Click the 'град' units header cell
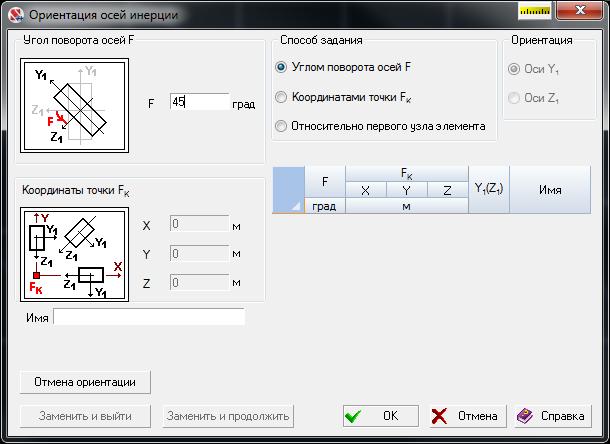This screenshot has width=610, height=444. click(x=325, y=206)
